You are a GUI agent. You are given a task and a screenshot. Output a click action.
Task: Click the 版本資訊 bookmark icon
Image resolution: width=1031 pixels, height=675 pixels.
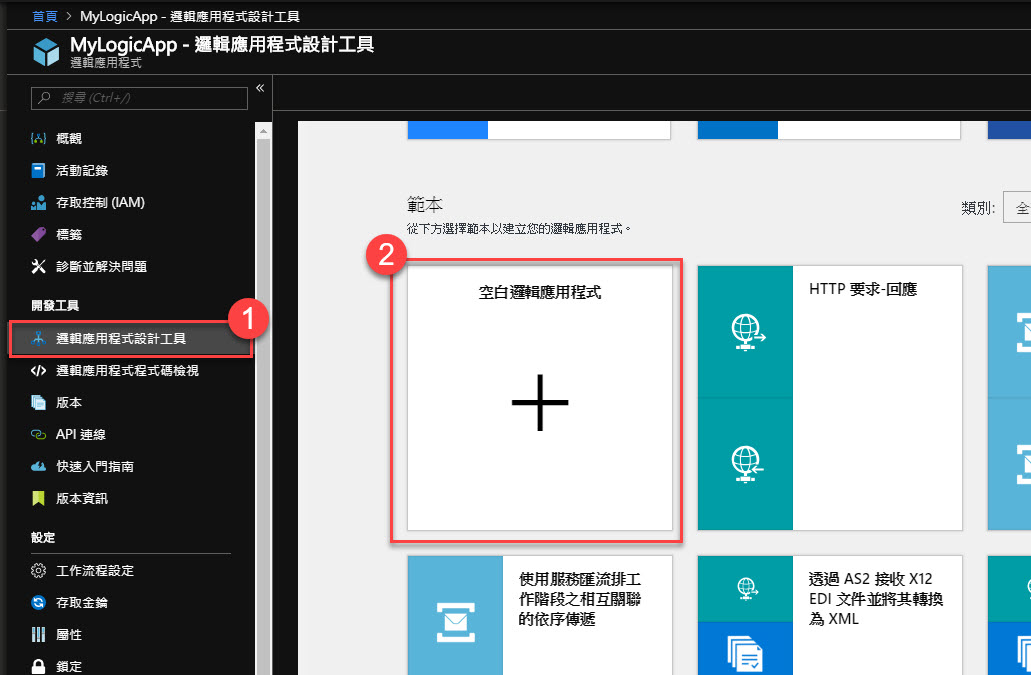pyautogui.click(x=38, y=499)
